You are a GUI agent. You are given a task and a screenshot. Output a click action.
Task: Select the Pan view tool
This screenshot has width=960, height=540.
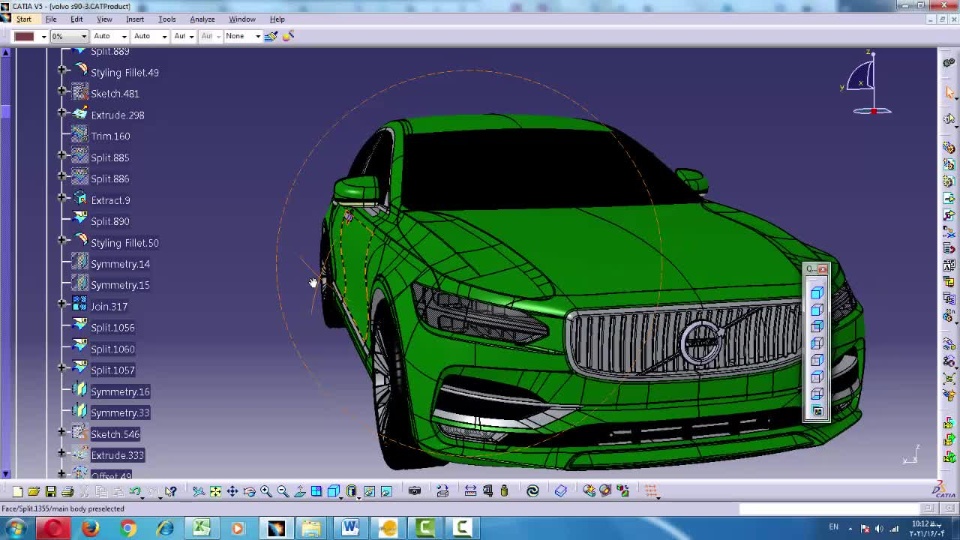[232, 491]
